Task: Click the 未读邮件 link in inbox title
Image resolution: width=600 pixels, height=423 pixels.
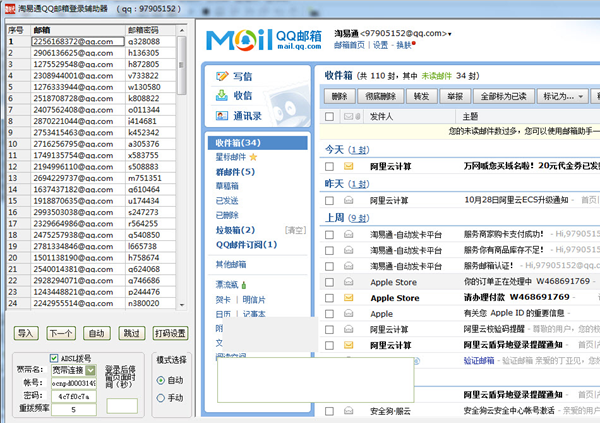Action: click(x=436, y=76)
